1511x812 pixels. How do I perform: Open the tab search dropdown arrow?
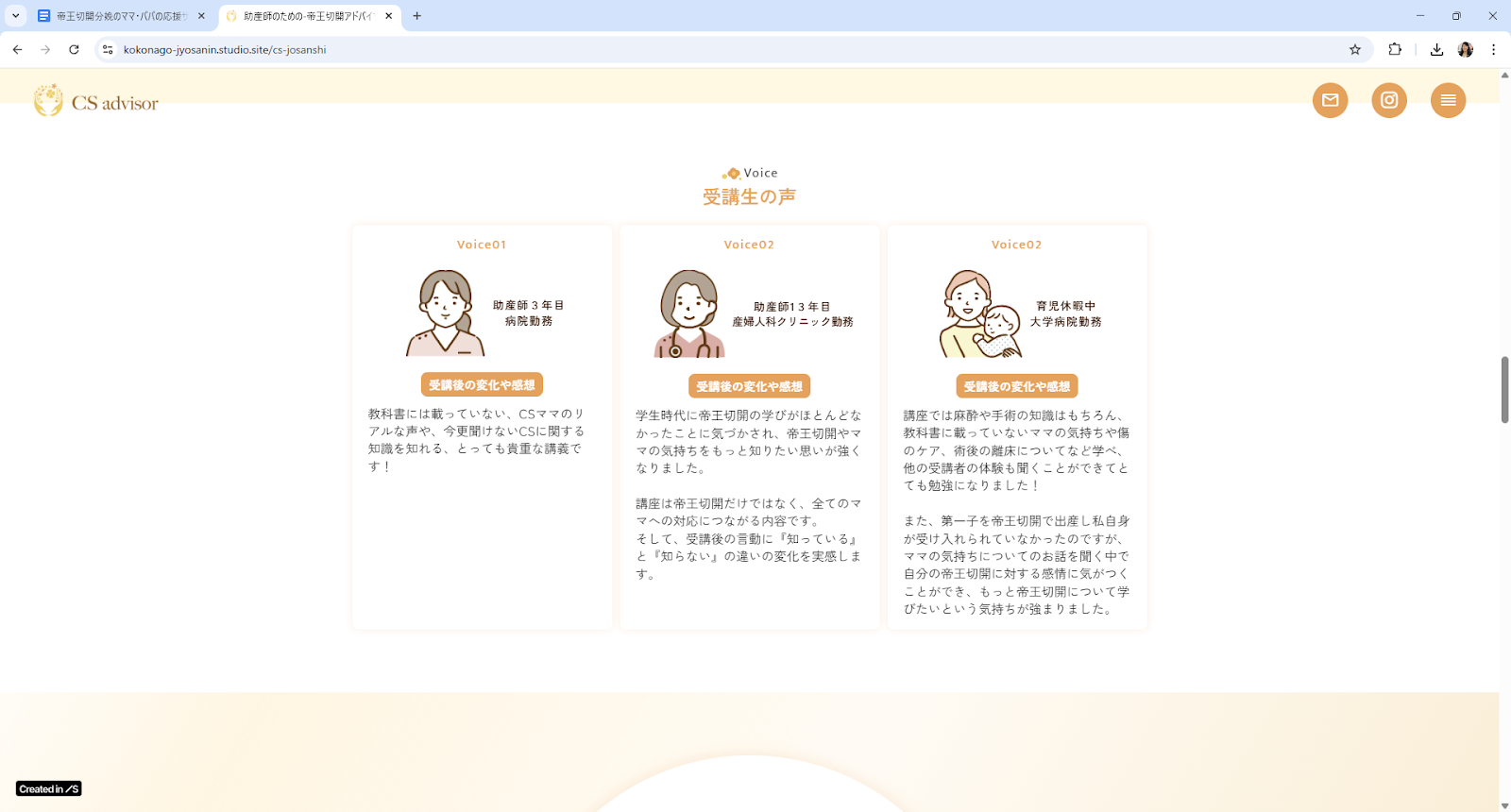(15, 16)
